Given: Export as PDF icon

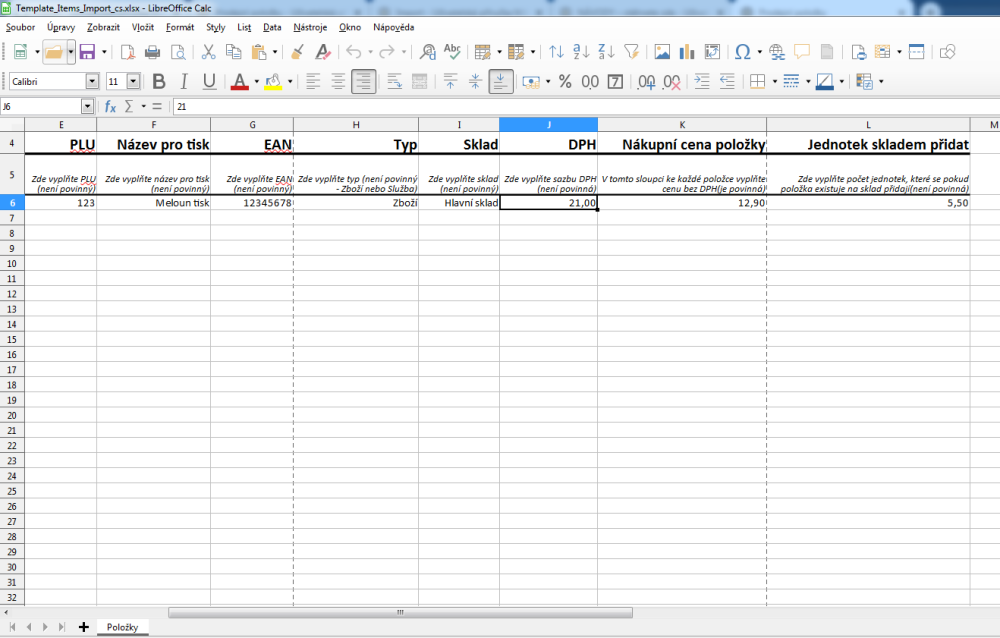Looking at the screenshot, I should click(x=128, y=52).
